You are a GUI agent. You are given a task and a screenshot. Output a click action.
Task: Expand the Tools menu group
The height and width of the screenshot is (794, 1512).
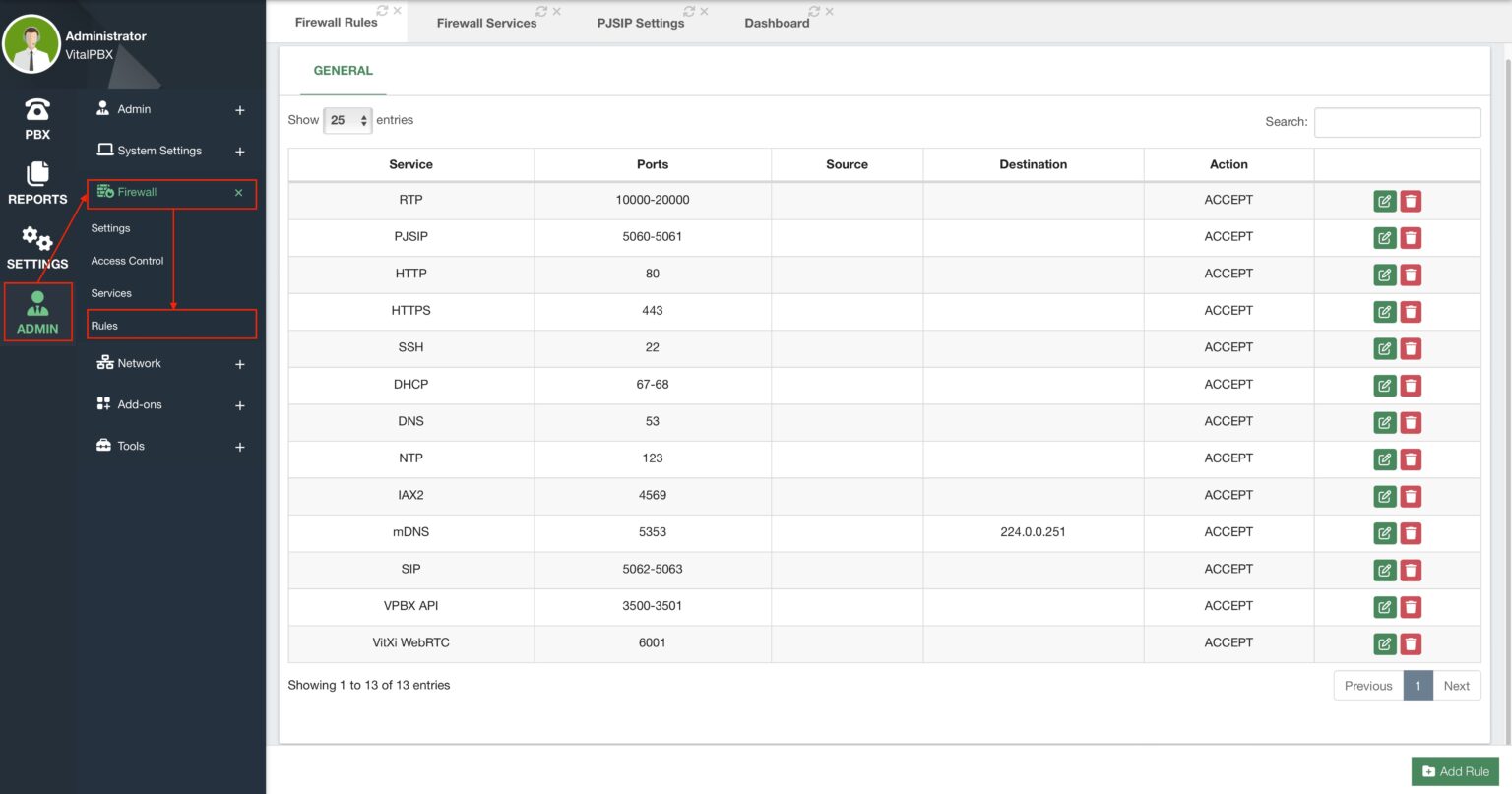[240, 447]
